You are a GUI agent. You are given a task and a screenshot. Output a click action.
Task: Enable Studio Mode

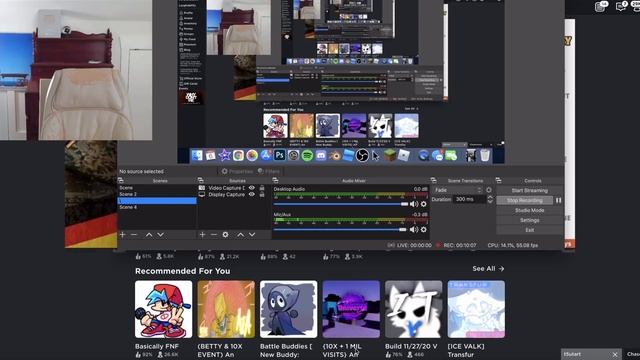click(x=529, y=210)
